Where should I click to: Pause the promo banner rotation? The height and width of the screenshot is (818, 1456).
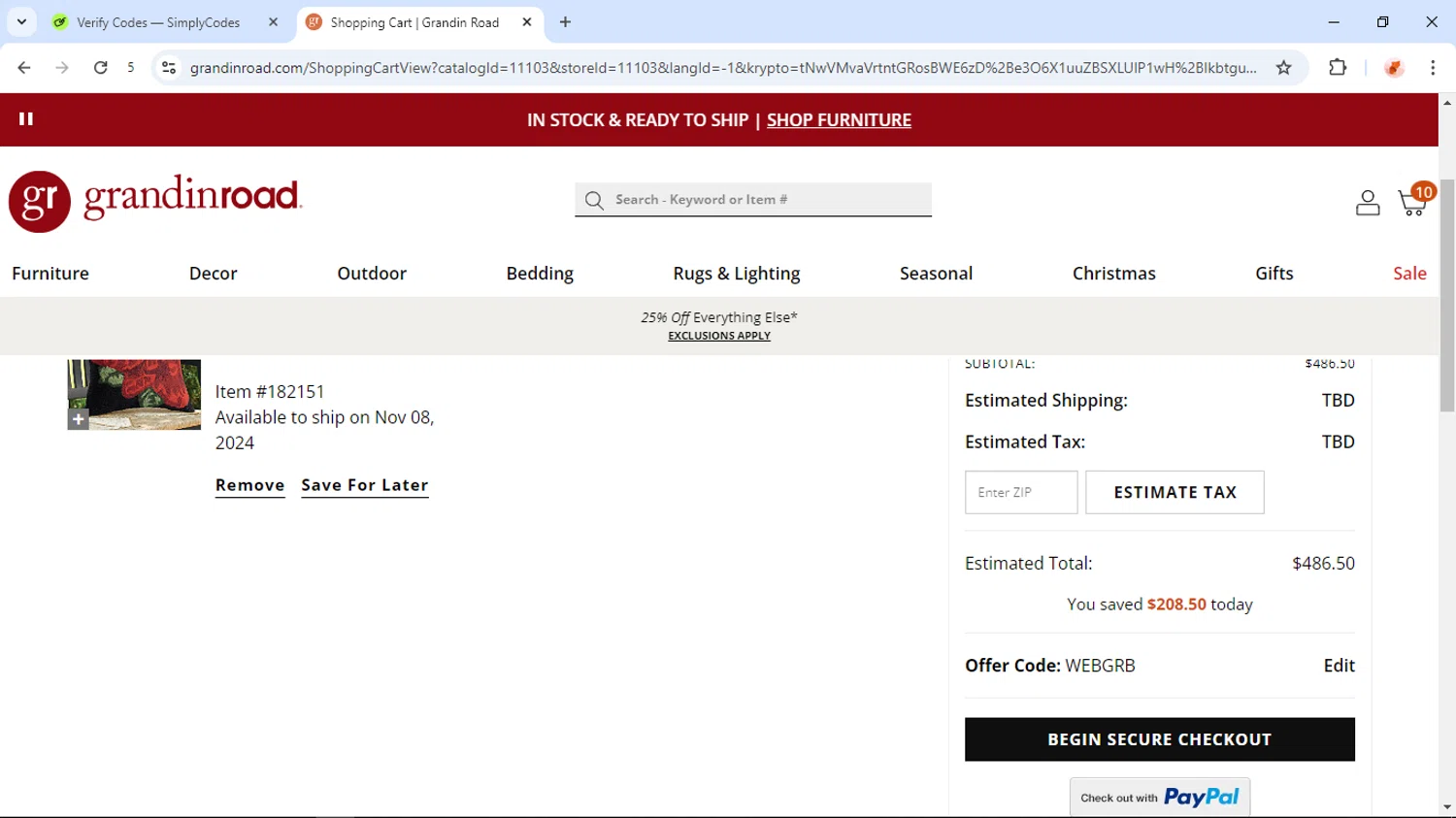tap(26, 118)
